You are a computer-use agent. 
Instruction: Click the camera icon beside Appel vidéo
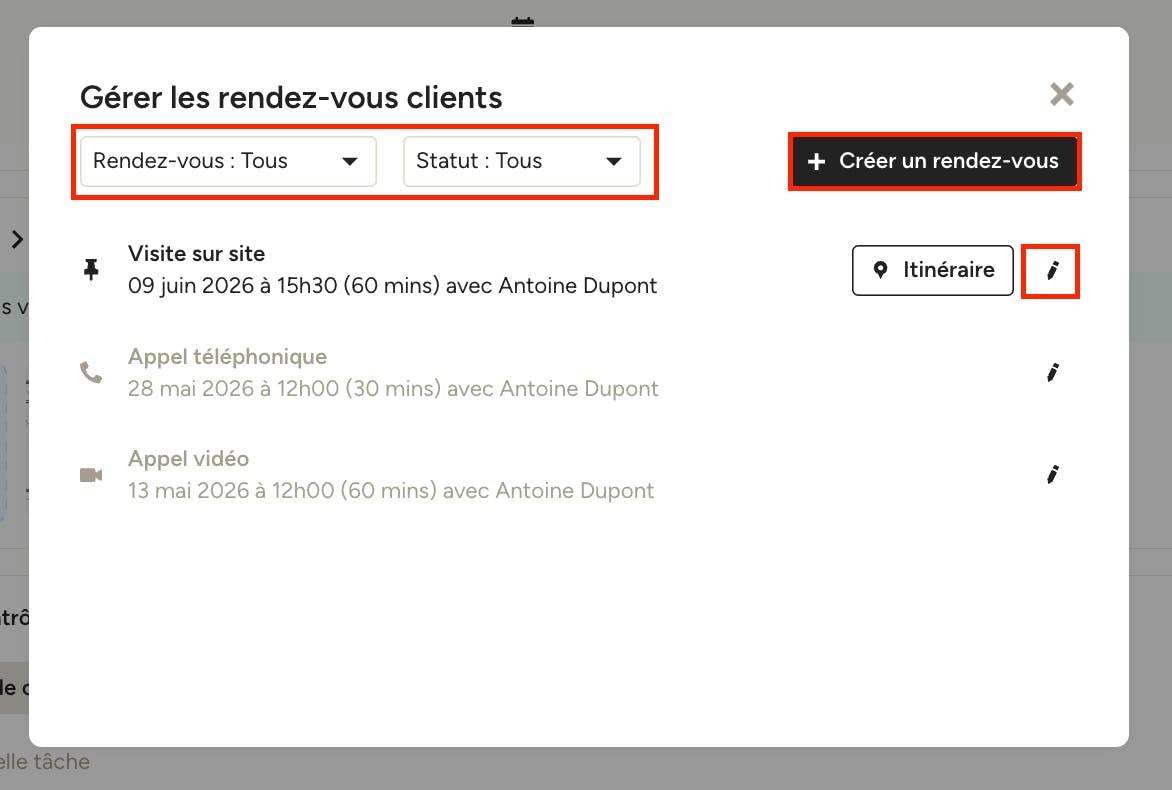click(x=91, y=475)
